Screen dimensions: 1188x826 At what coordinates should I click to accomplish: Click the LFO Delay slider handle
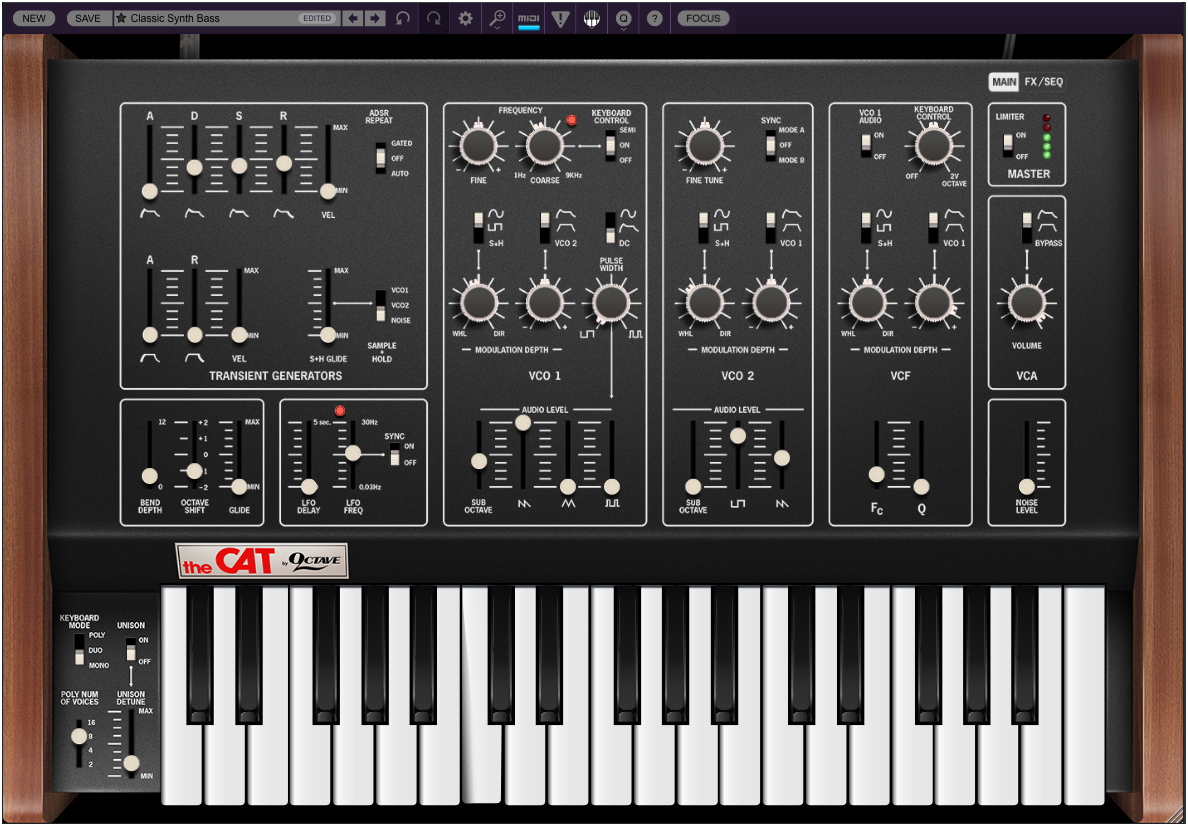(308, 487)
